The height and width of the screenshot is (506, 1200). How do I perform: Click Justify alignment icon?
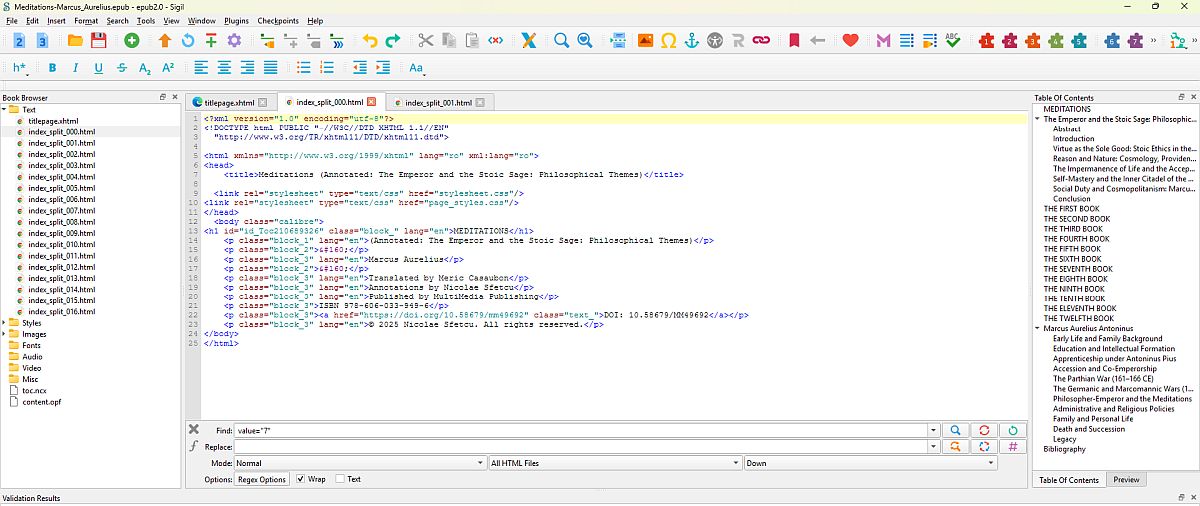click(x=270, y=68)
